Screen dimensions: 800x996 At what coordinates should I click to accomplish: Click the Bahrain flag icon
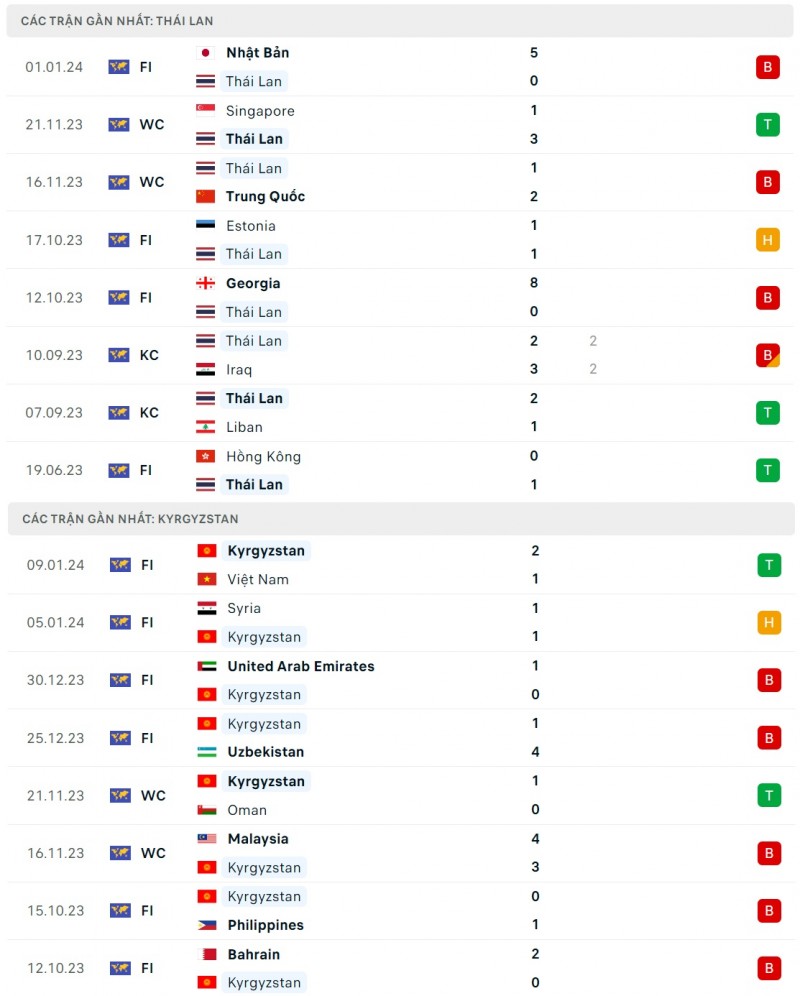click(x=207, y=955)
